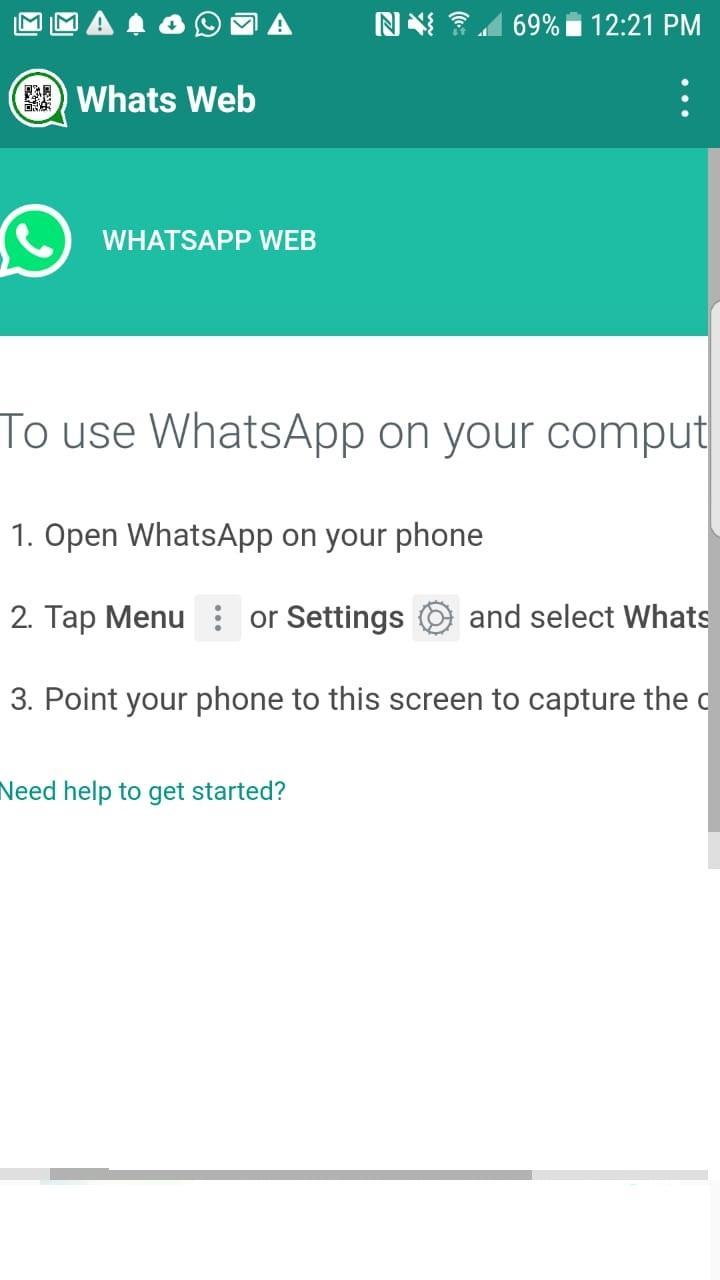Image resolution: width=720 pixels, height=1280 pixels.
Task: Tap the envelope mail notification icon
Action: pos(243,25)
